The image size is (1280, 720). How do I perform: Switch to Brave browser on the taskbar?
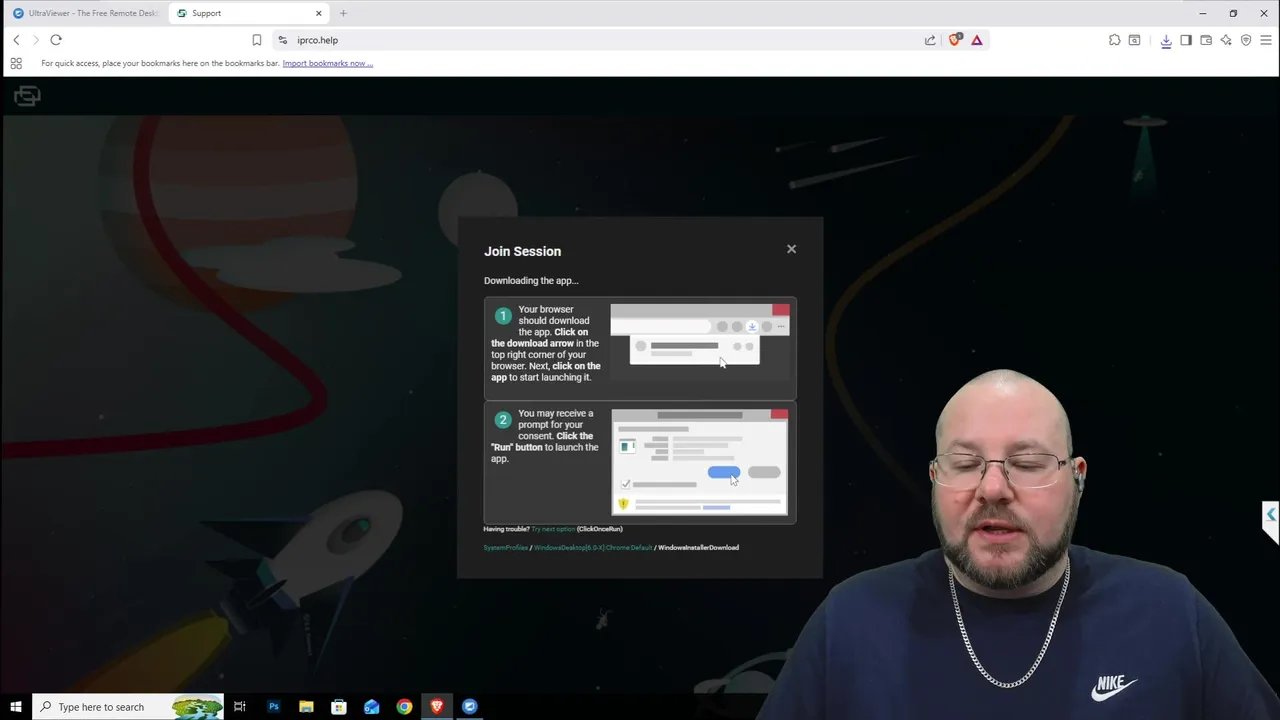point(437,707)
